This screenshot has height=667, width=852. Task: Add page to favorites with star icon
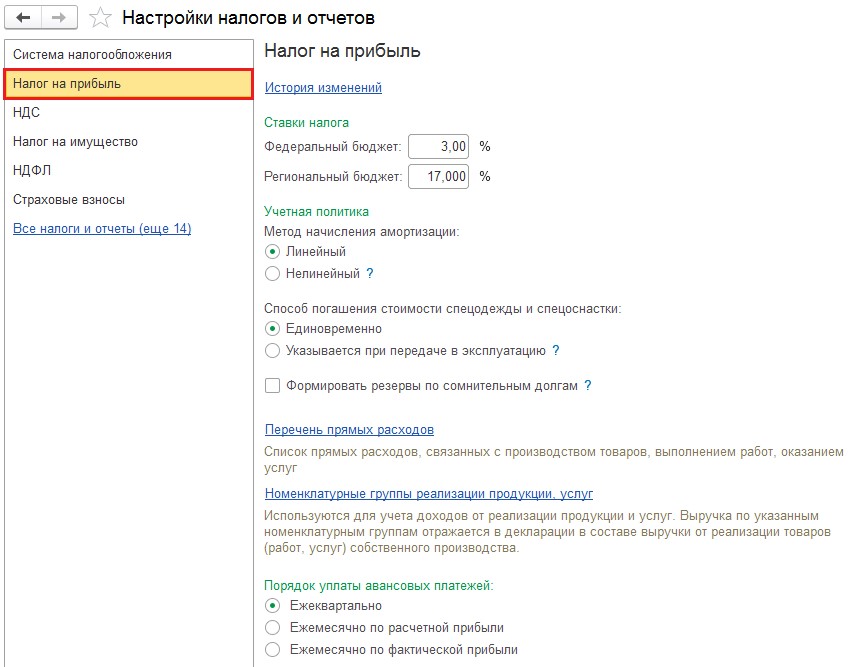pos(100,18)
